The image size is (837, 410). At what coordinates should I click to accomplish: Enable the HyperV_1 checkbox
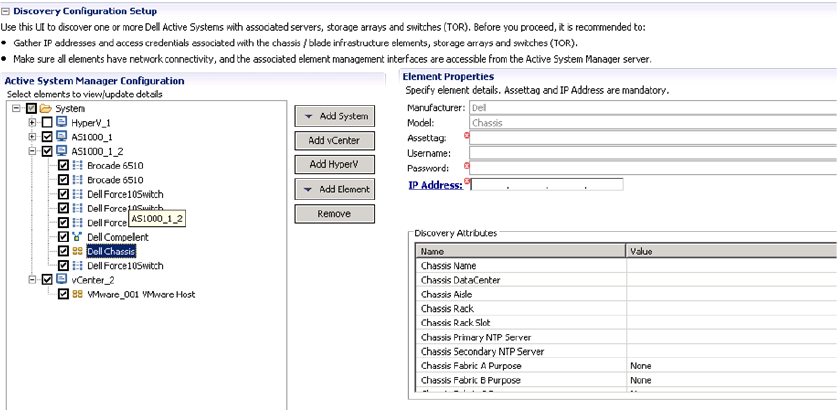[x=47, y=122]
